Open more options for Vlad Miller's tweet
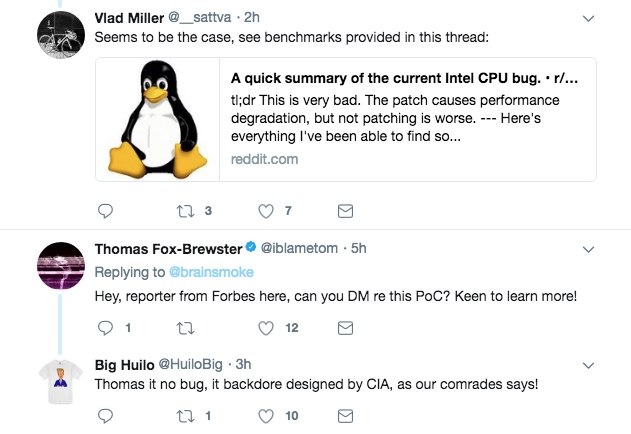The height and width of the screenshot is (434, 631). click(588, 18)
